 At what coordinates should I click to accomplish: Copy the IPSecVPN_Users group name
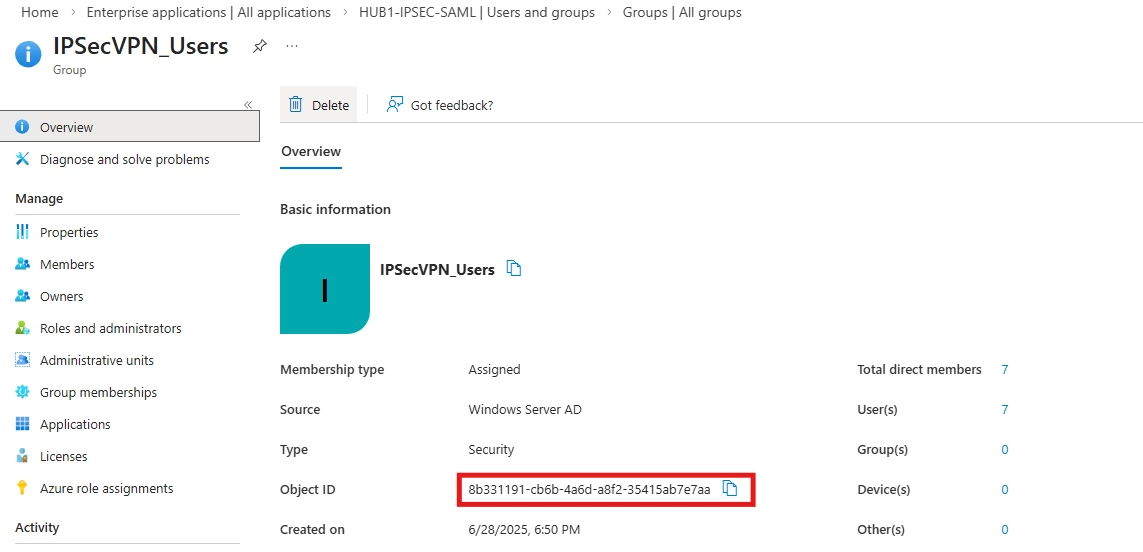pyautogui.click(x=515, y=268)
